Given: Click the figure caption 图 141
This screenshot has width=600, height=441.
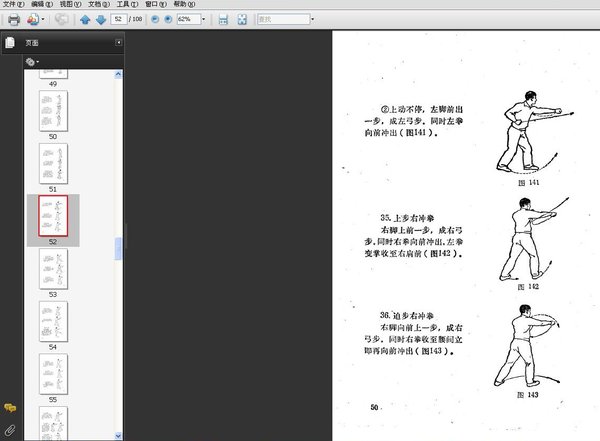Looking at the screenshot, I should pos(528,183).
